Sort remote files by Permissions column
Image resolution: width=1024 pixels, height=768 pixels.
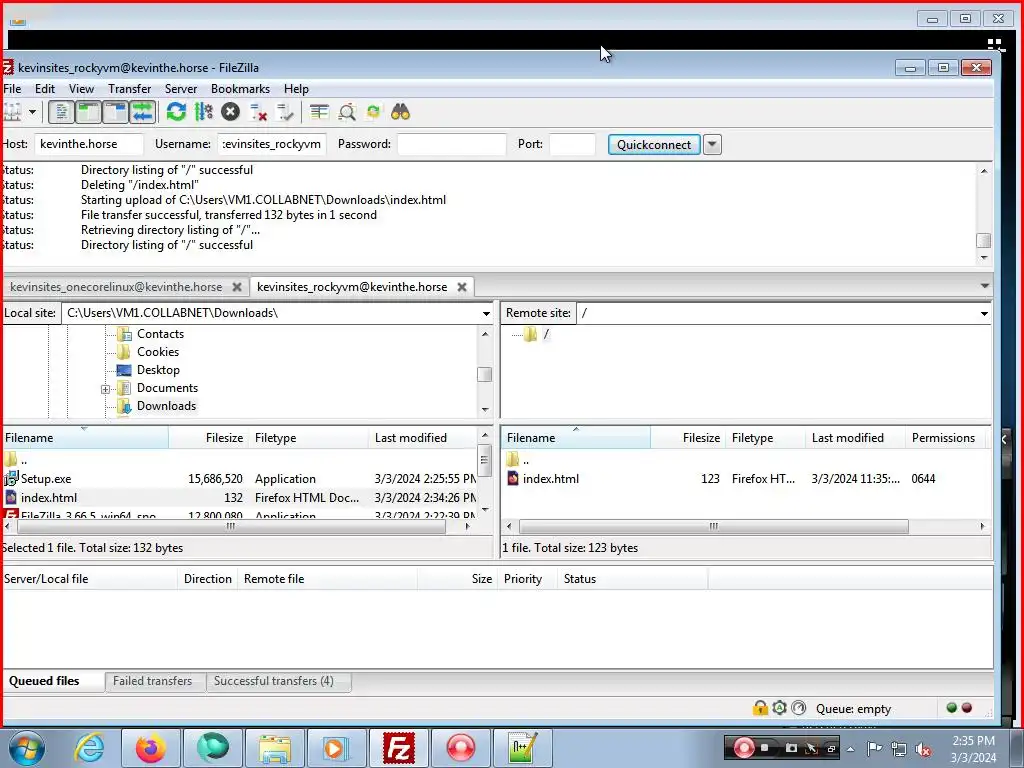pyautogui.click(x=943, y=438)
